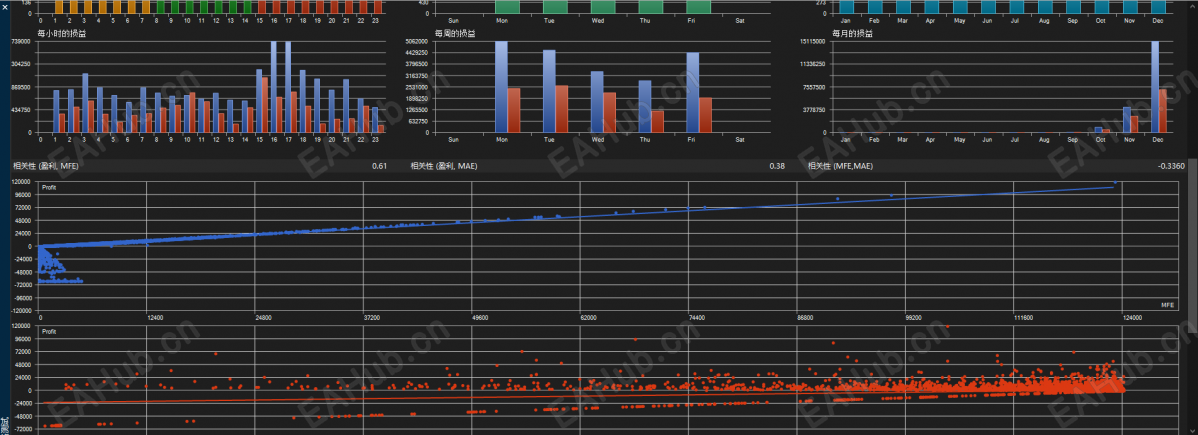Click the 739000 y-axis value on the hourly chart
This screenshot has width=1198, height=435.
tap(22, 41)
